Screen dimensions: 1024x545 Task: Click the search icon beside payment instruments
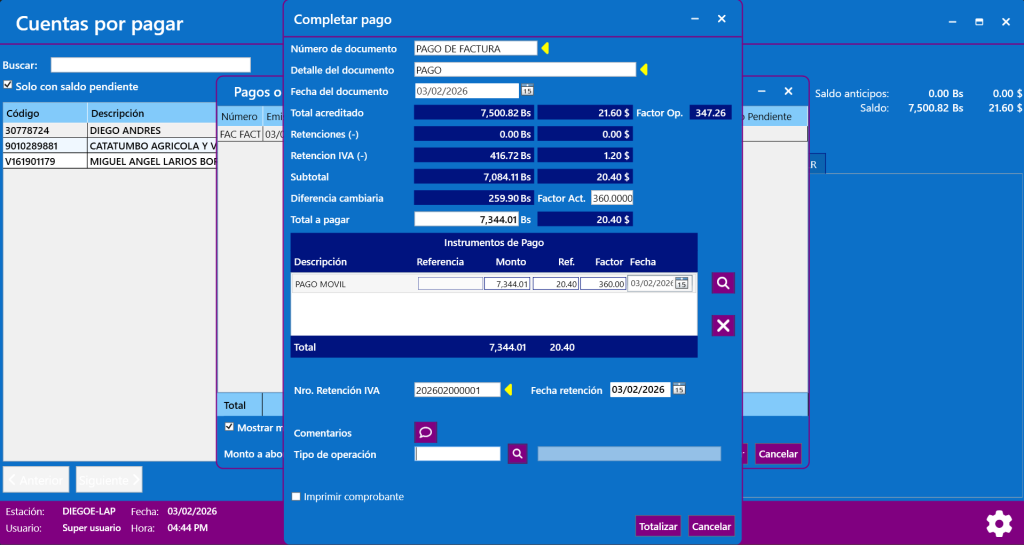coord(723,283)
